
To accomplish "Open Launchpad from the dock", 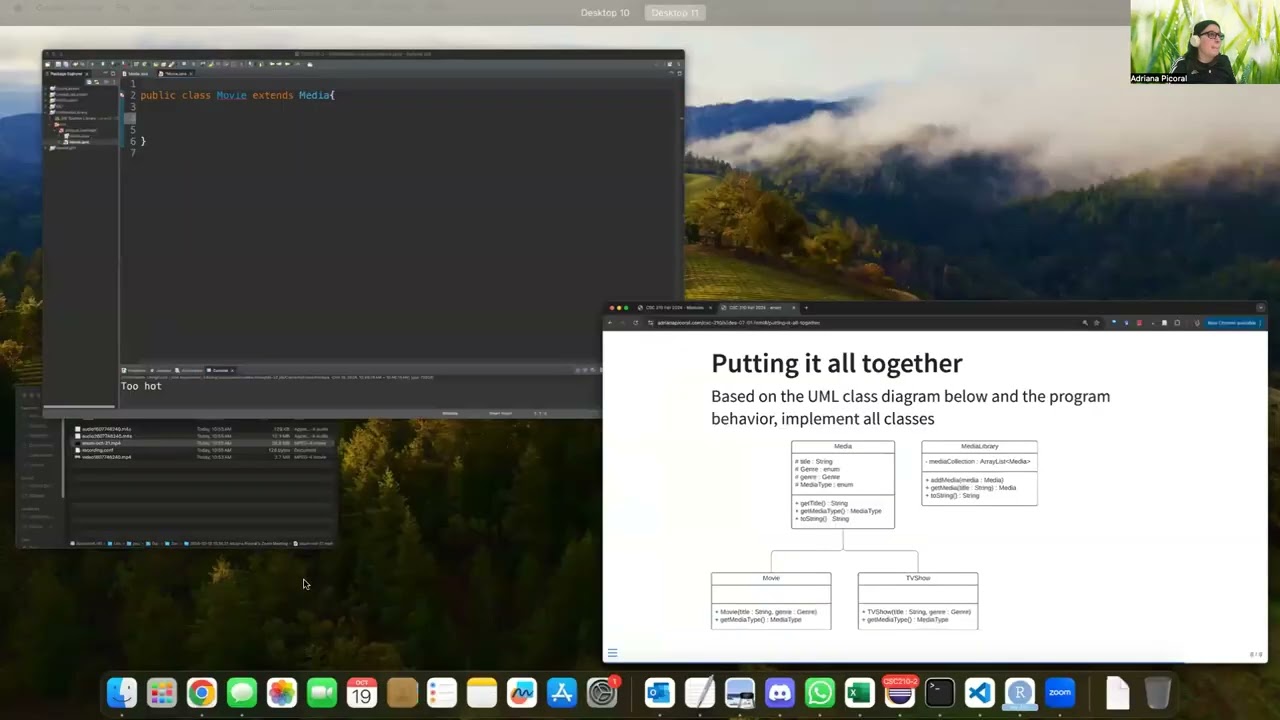I will (x=162, y=692).
